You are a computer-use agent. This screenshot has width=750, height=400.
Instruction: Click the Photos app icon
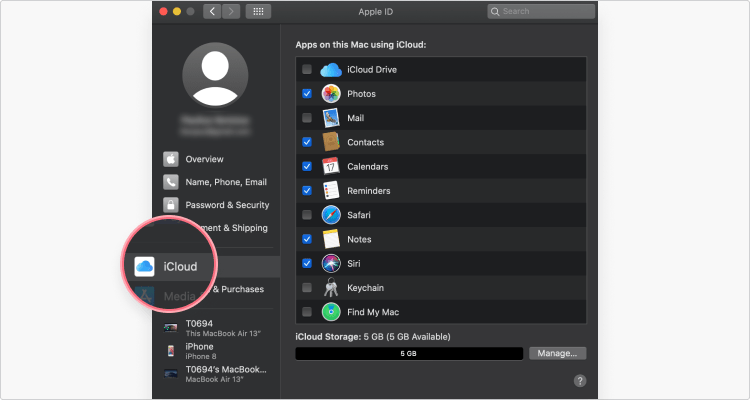(331, 94)
